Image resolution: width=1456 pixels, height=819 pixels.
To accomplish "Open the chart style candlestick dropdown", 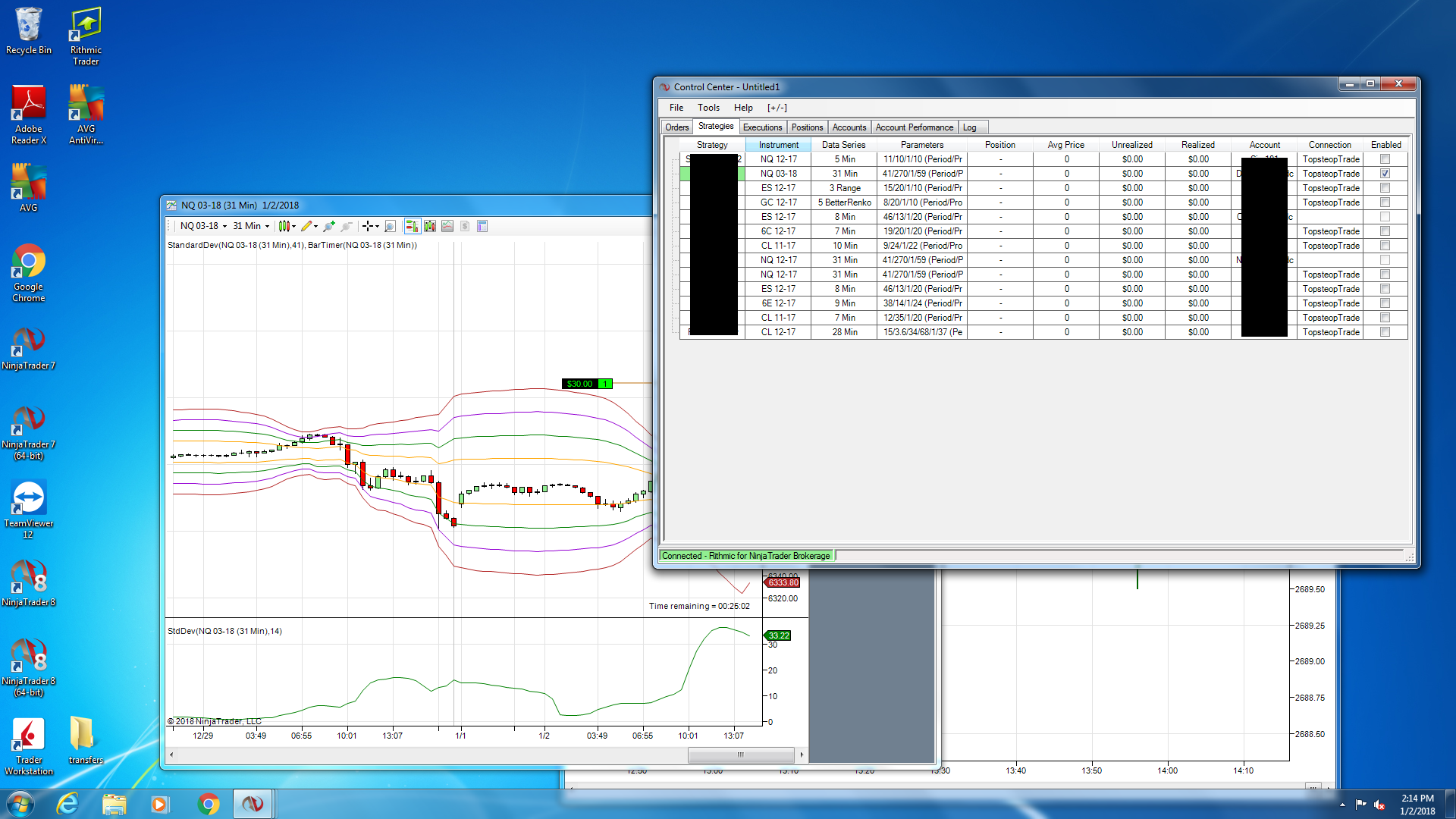I will pos(287,226).
